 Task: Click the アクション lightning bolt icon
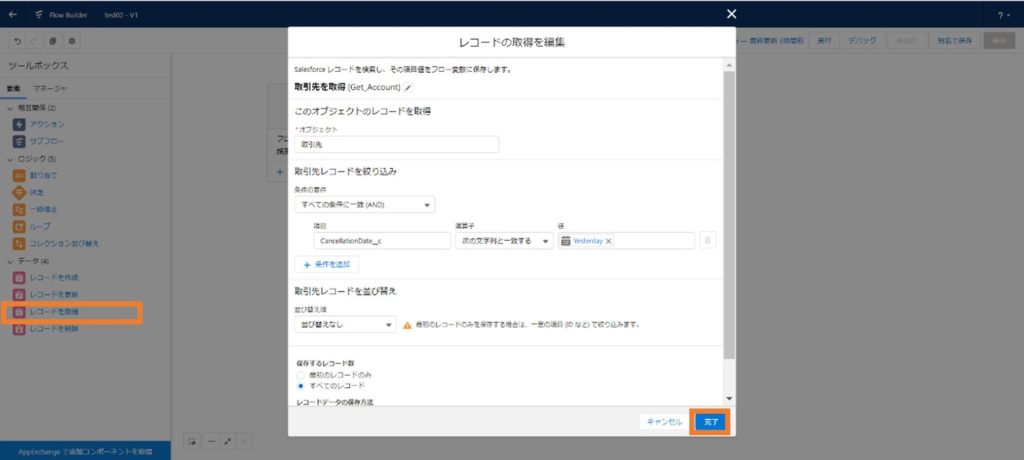pos(19,124)
